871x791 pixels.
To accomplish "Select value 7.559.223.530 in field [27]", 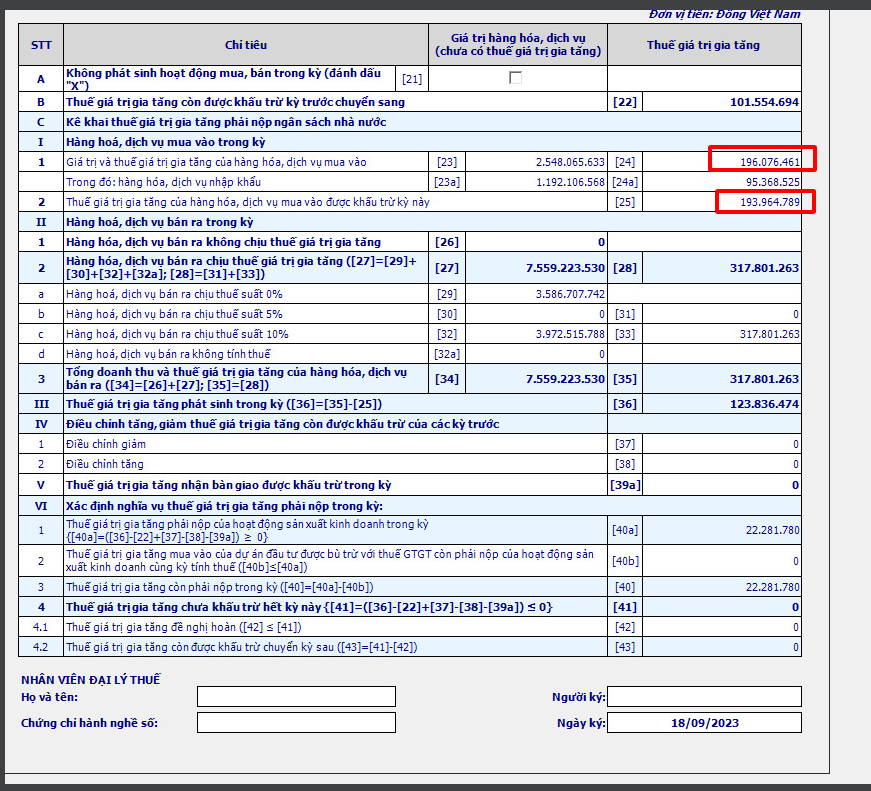I will [565, 268].
